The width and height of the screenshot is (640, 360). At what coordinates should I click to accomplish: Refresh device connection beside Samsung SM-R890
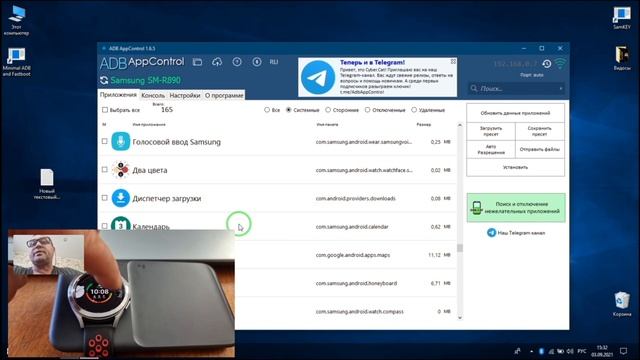pyautogui.click(x=104, y=80)
